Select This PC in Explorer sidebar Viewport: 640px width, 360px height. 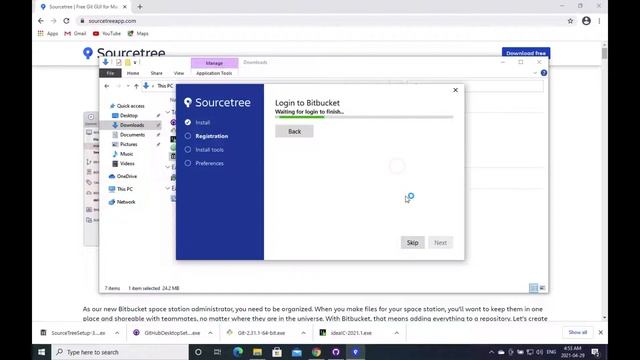(124, 189)
